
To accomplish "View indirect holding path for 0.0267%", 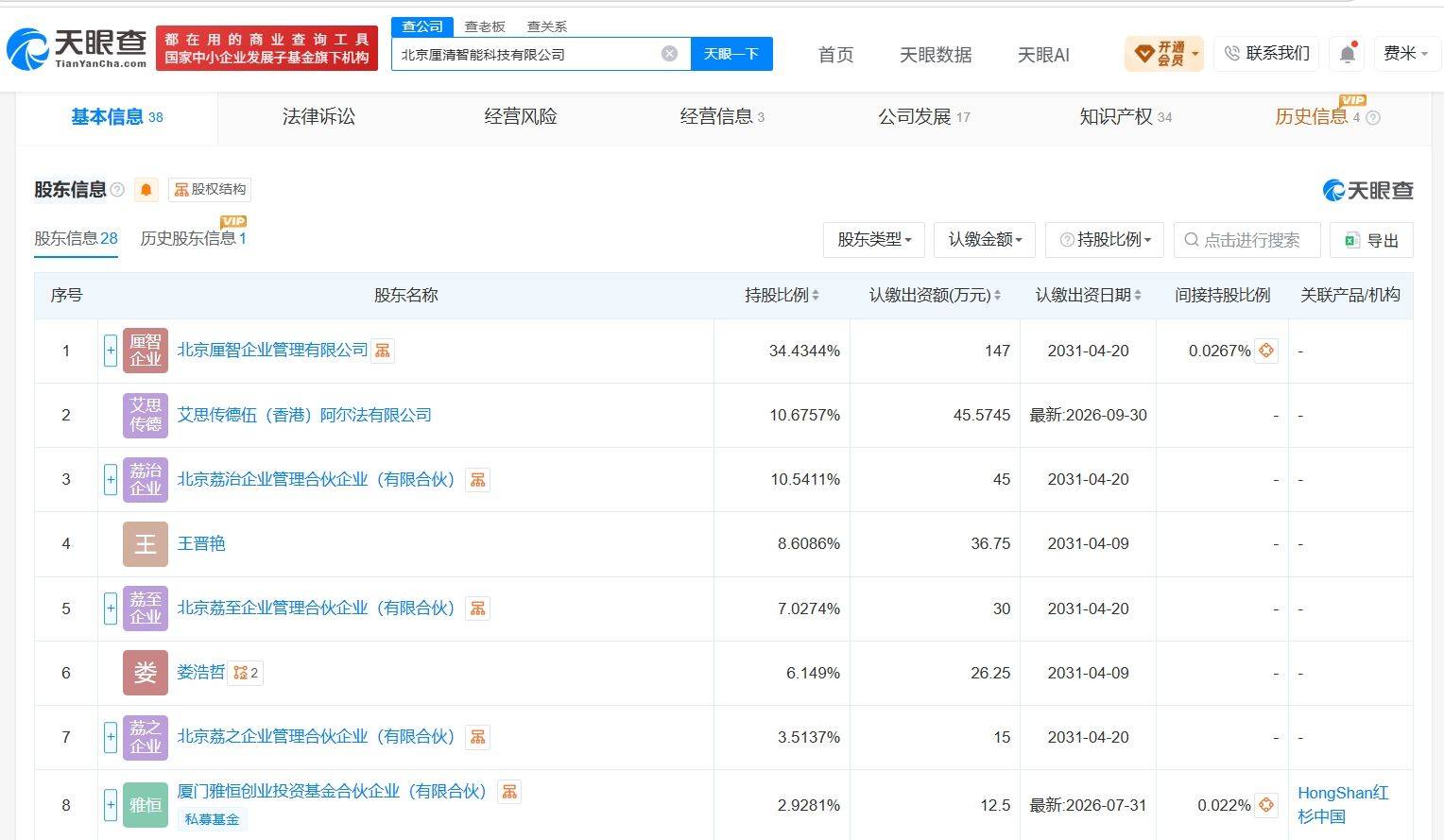I will [x=1266, y=351].
